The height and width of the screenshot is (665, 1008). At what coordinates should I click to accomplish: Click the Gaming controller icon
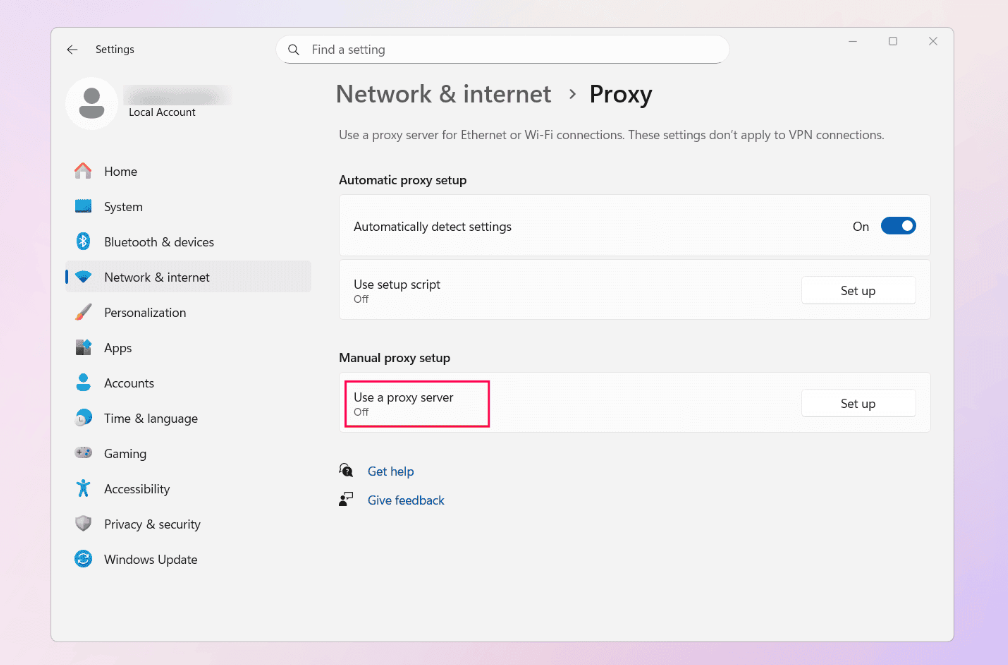pyautogui.click(x=84, y=454)
